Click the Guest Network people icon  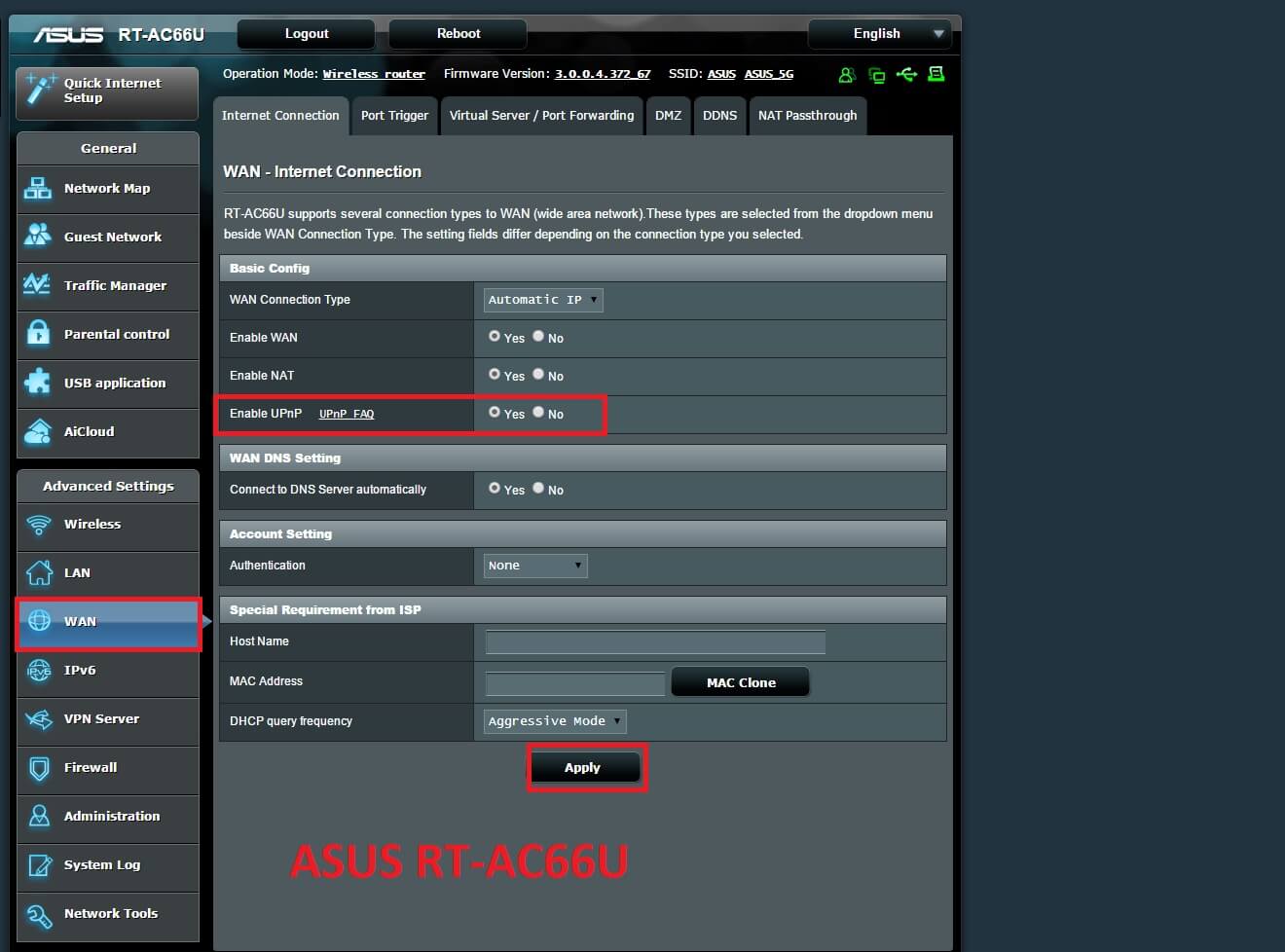38,236
